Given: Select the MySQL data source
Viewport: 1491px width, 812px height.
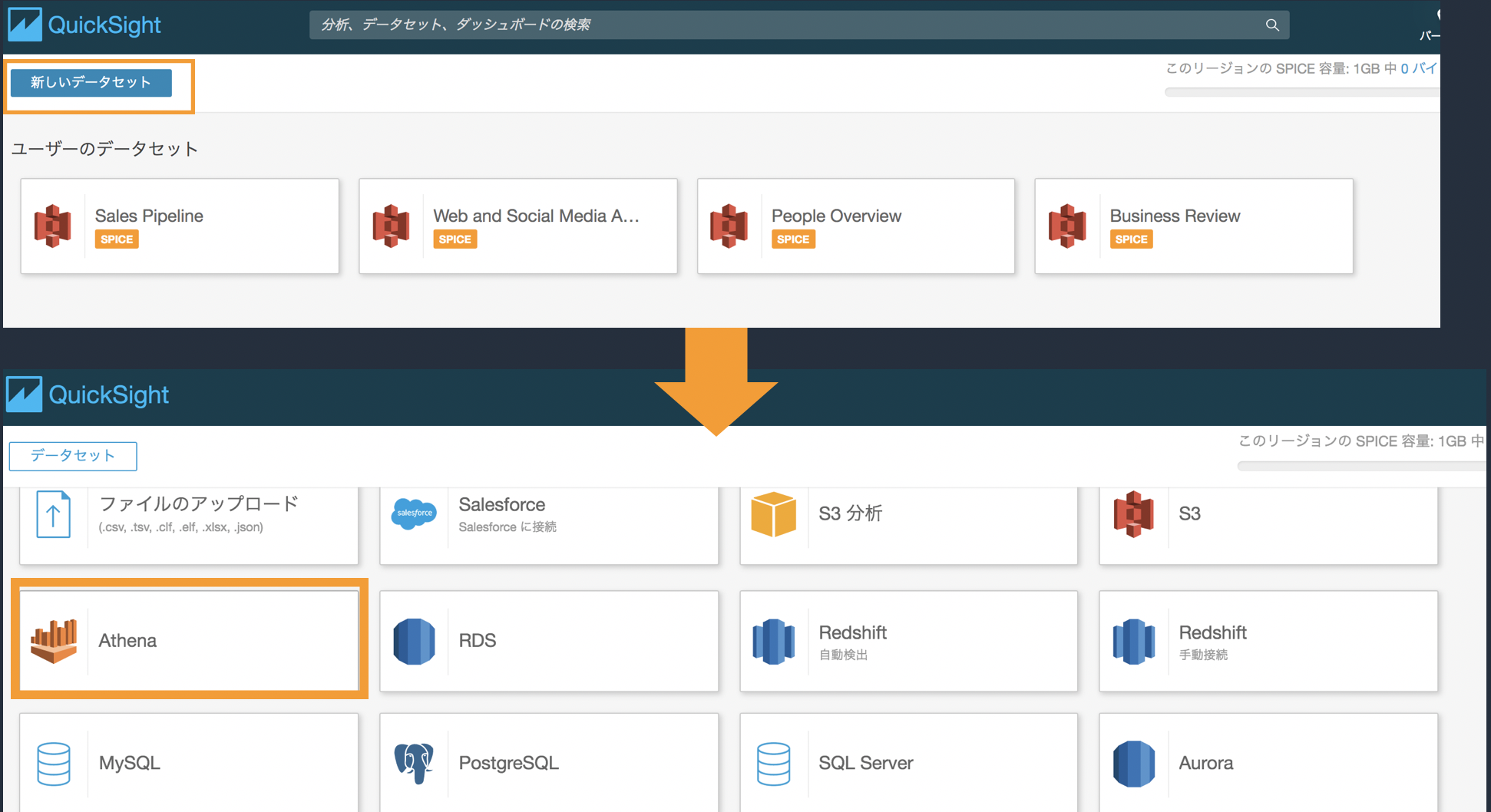Looking at the screenshot, I should pos(189,762).
